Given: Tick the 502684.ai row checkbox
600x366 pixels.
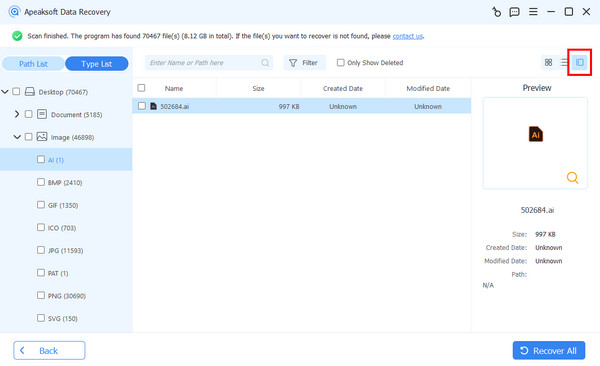Looking at the screenshot, I should (142, 106).
